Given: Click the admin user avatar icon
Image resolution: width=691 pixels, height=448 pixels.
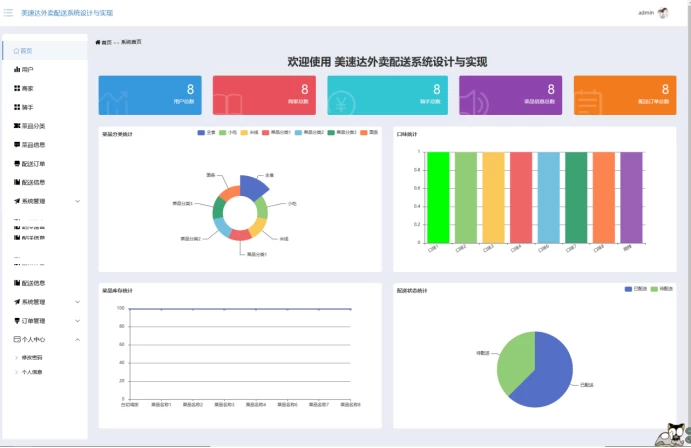Looking at the screenshot, I should [x=662, y=13].
